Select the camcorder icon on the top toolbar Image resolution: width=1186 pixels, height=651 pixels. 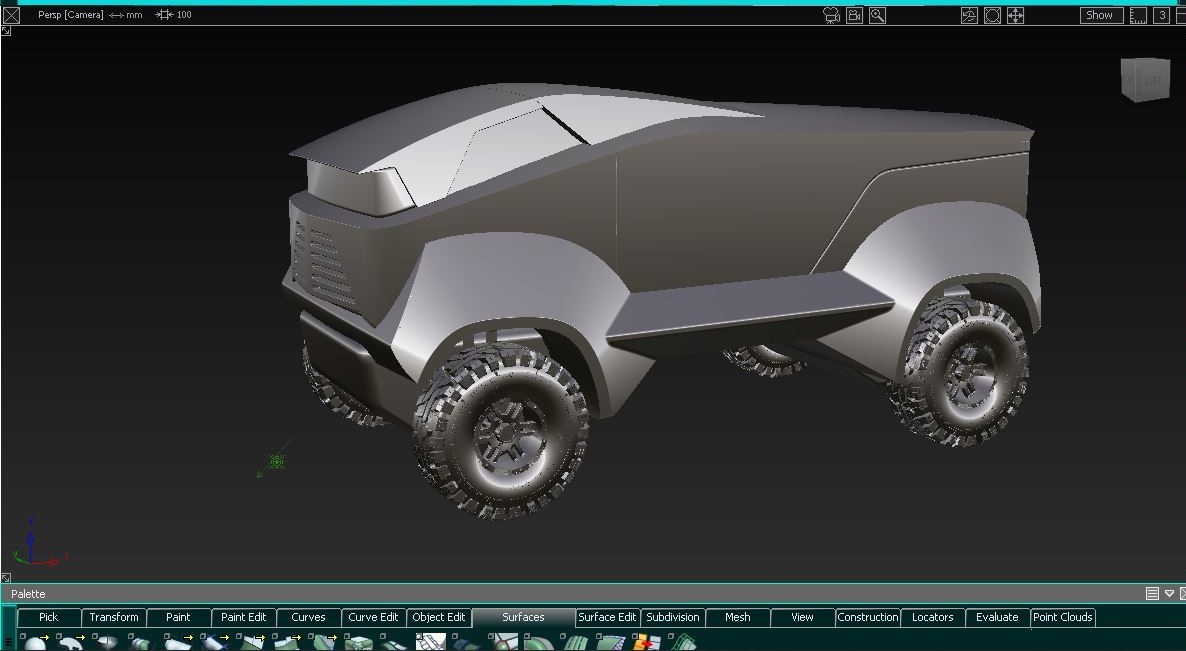[x=854, y=15]
